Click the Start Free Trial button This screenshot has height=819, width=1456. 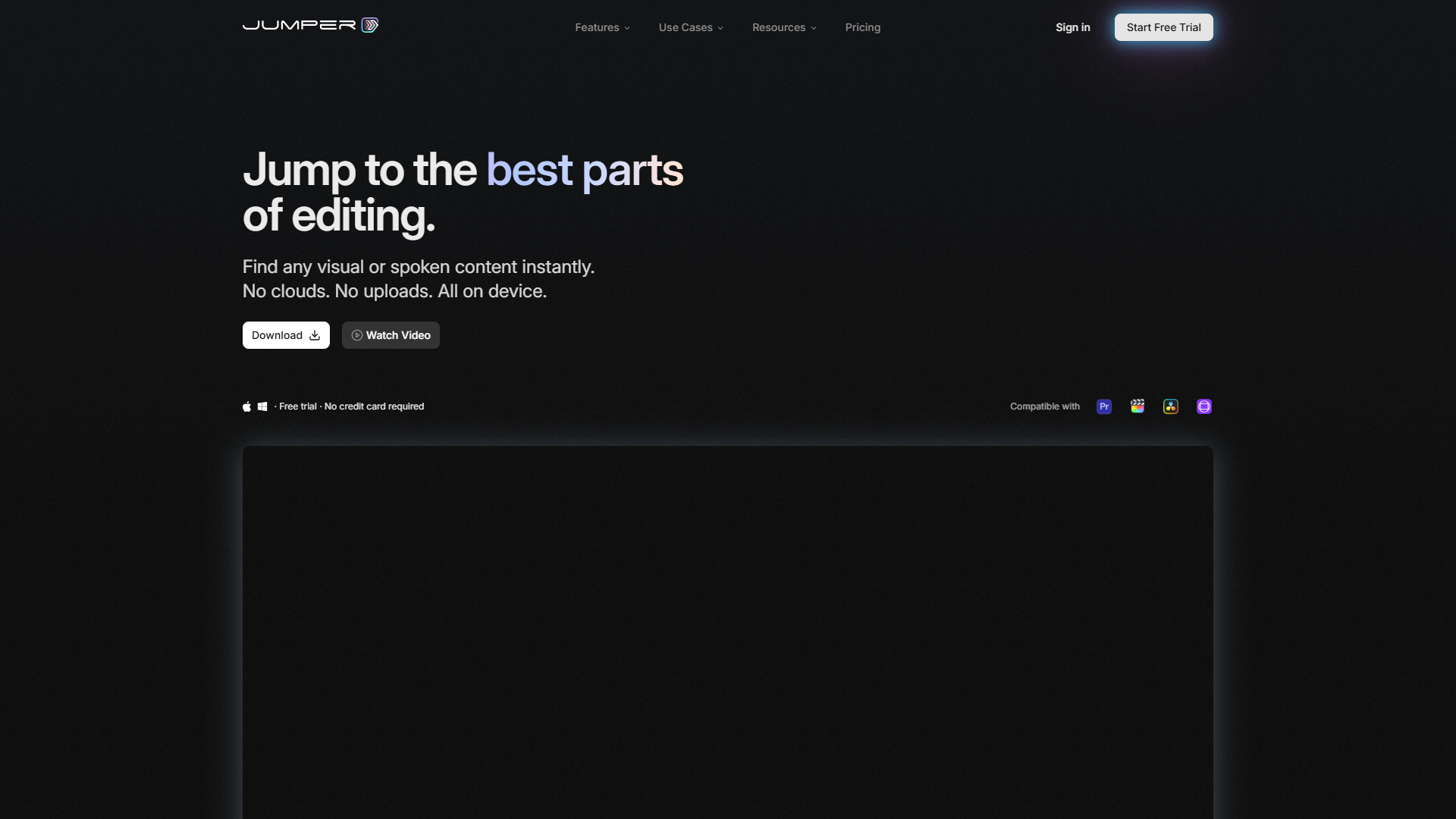coord(1164,27)
